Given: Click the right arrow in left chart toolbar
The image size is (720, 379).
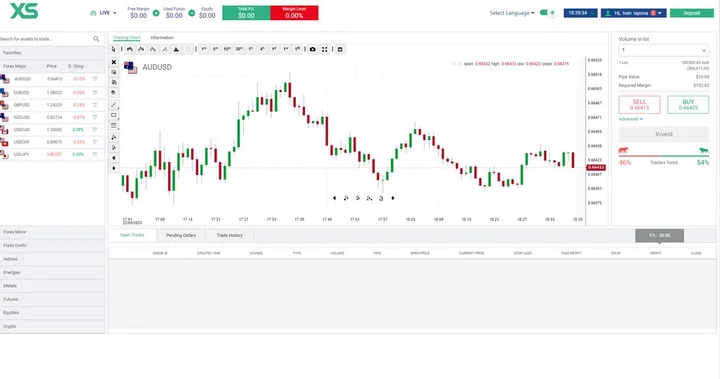Looking at the screenshot, I should click(x=114, y=168).
